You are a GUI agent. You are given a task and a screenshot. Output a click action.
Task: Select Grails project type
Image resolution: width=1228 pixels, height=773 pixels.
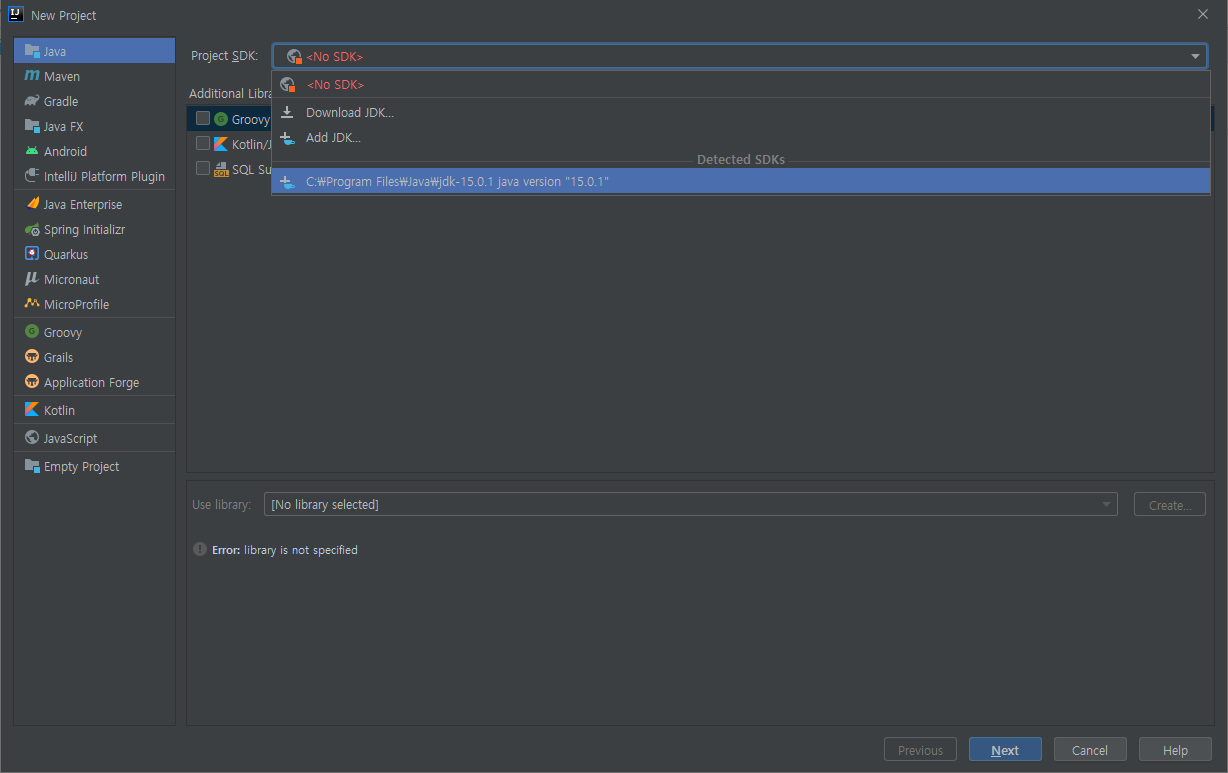coord(94,357)
